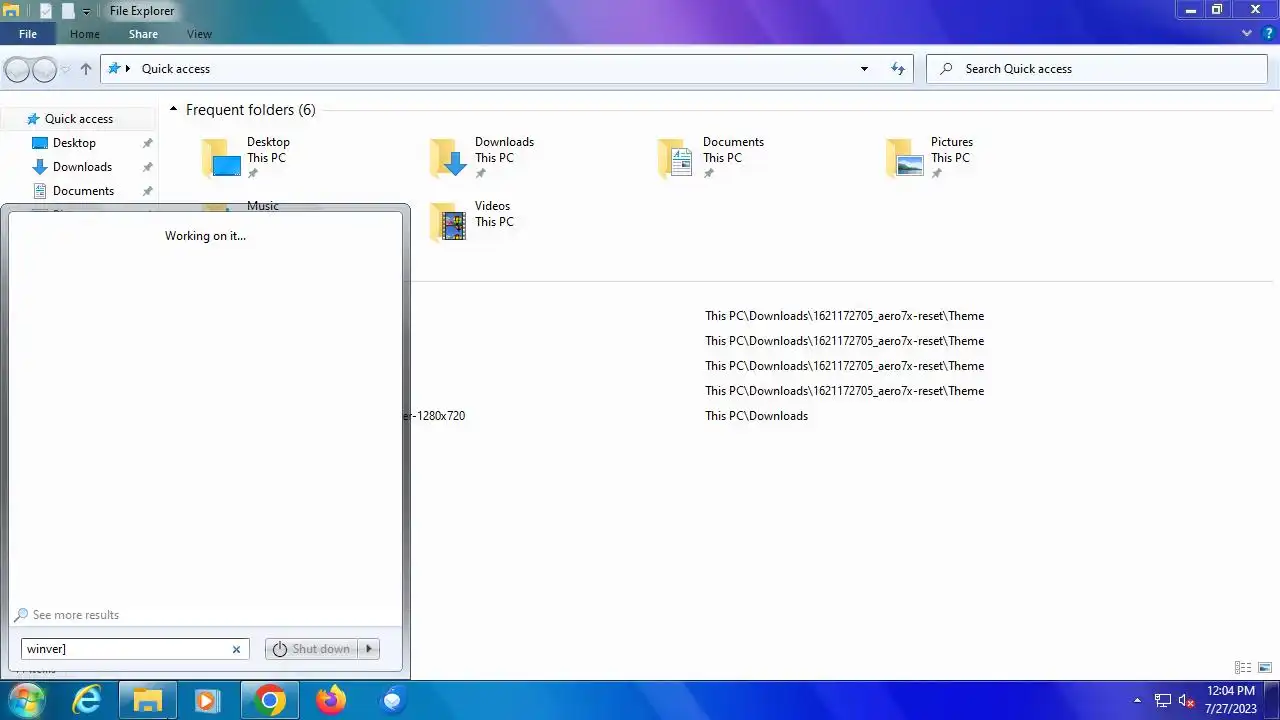
Task: Click the Show desktop strip
Action: [1272, 701]
